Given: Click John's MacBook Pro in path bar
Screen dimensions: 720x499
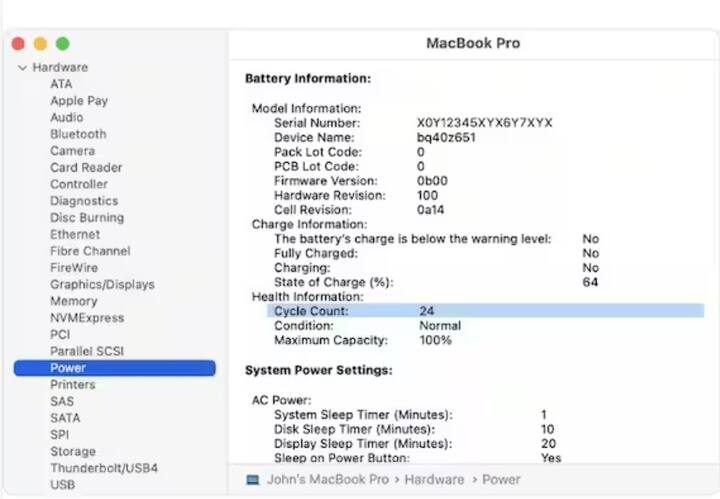Looking at the screenshot, I should (327, 479).
